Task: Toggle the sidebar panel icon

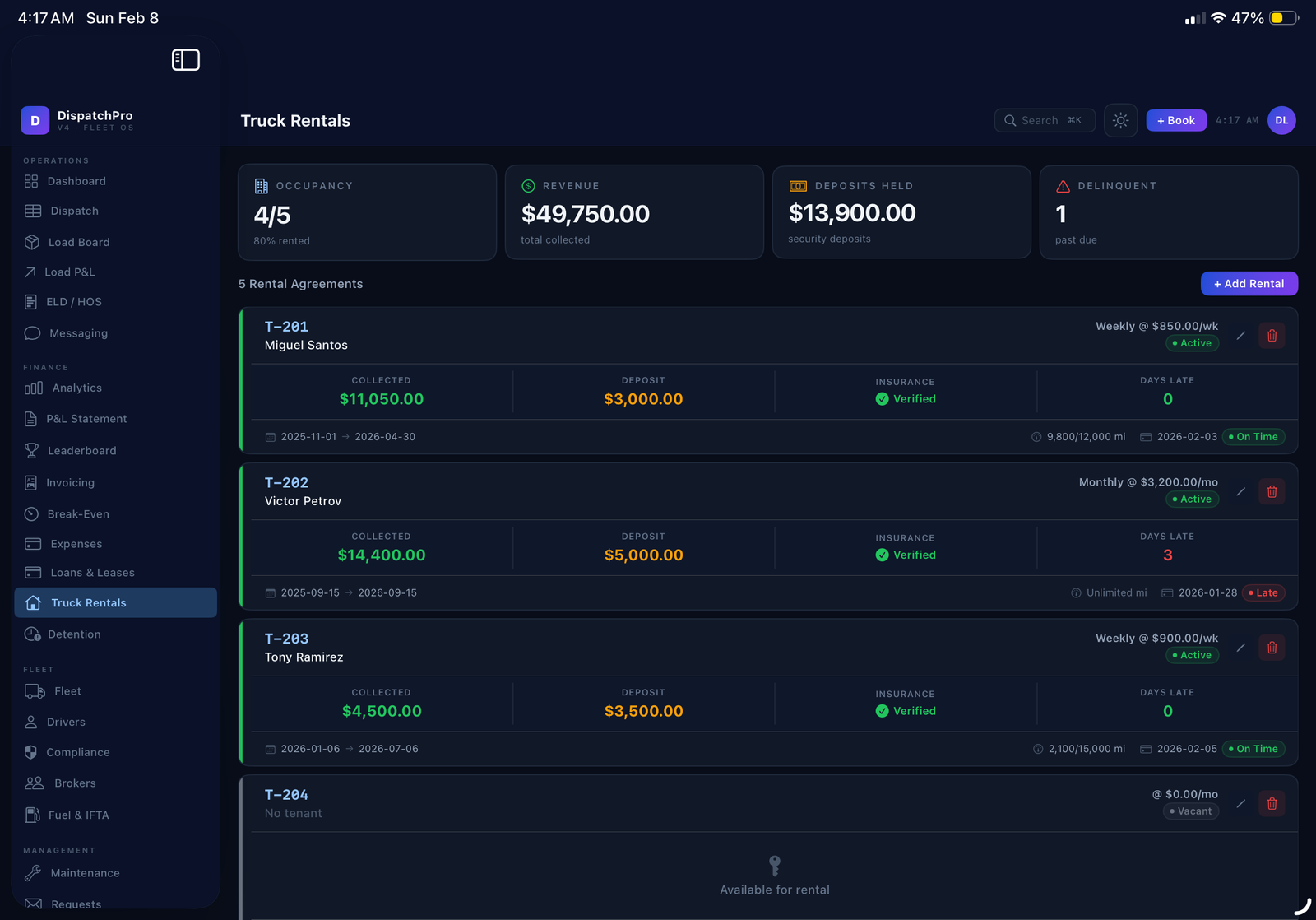Action: pos(185,60)
